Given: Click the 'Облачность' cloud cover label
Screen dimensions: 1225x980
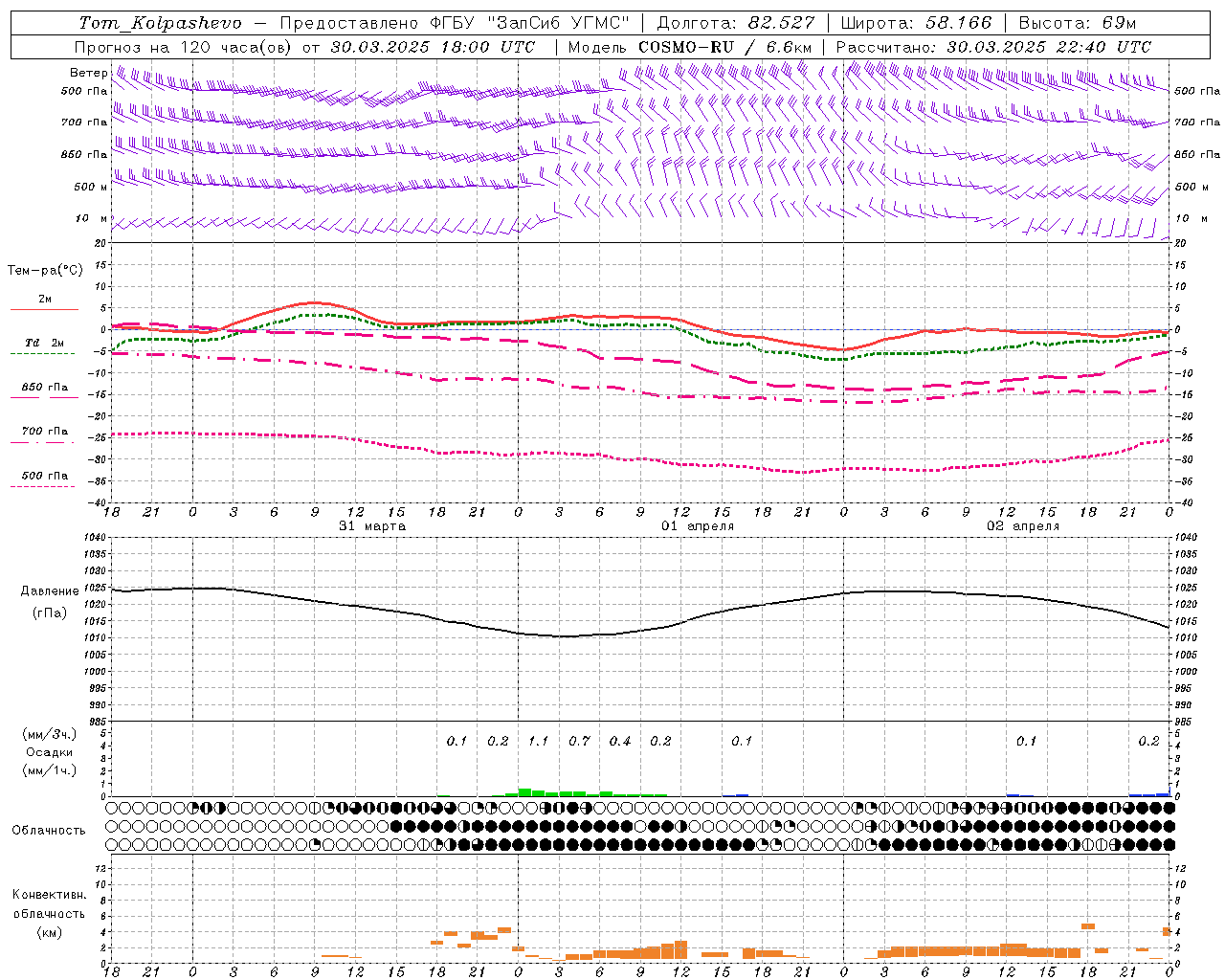Looking at the screenshot, I should [49, 831].
